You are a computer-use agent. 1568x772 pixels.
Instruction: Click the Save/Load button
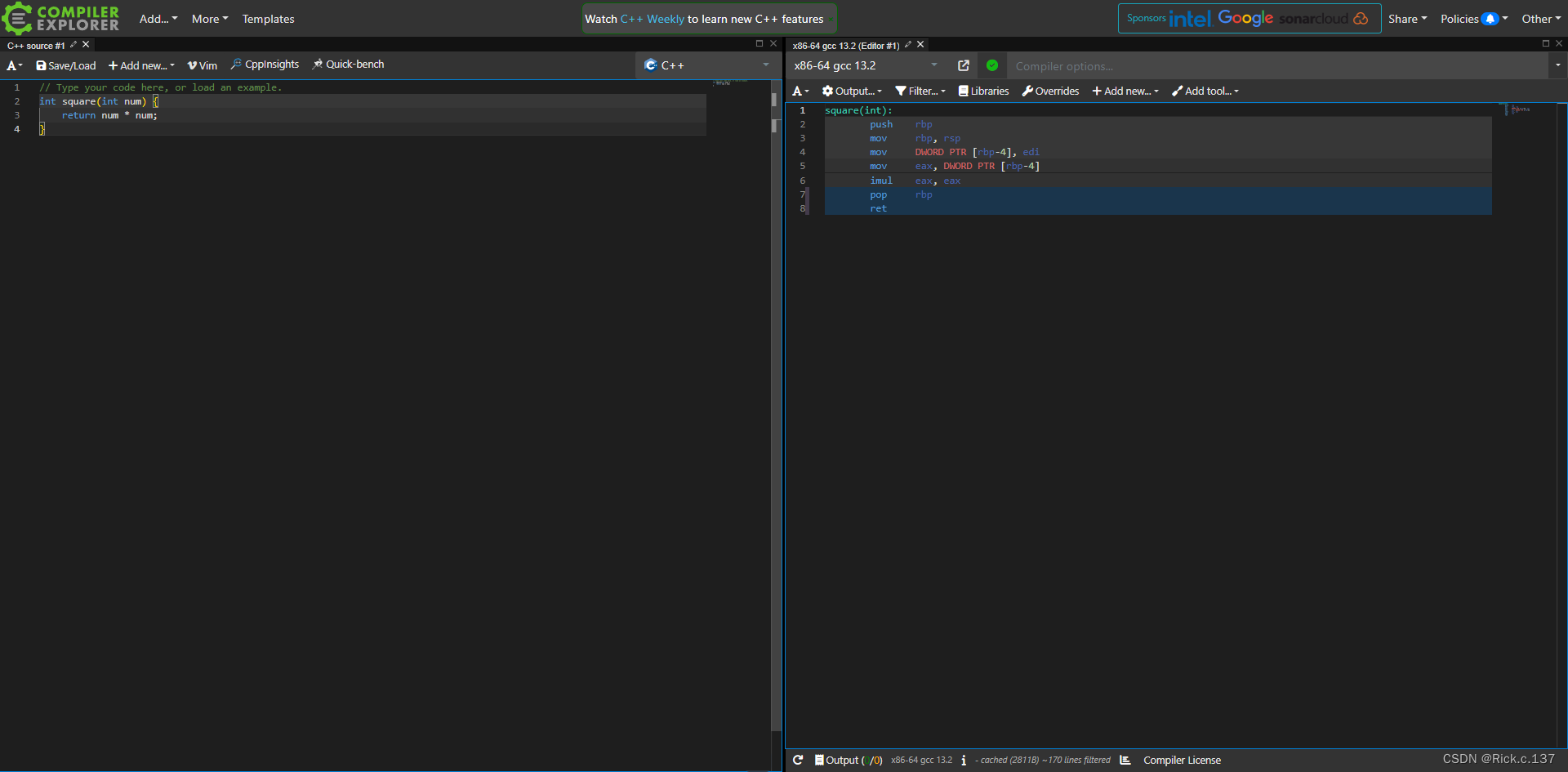(x=65, y=65)
